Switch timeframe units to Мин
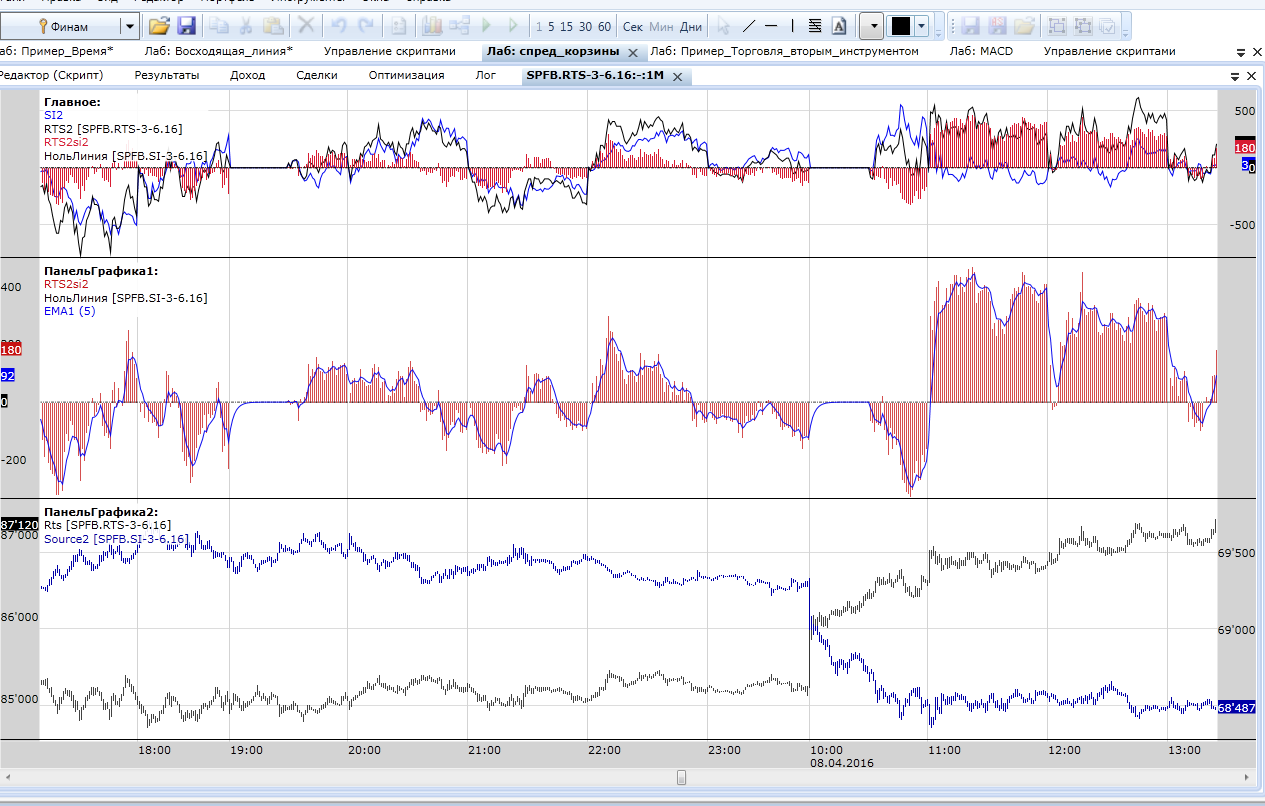Image resolution: width=1265 pixels, height=806 pixels. (661, 27)
